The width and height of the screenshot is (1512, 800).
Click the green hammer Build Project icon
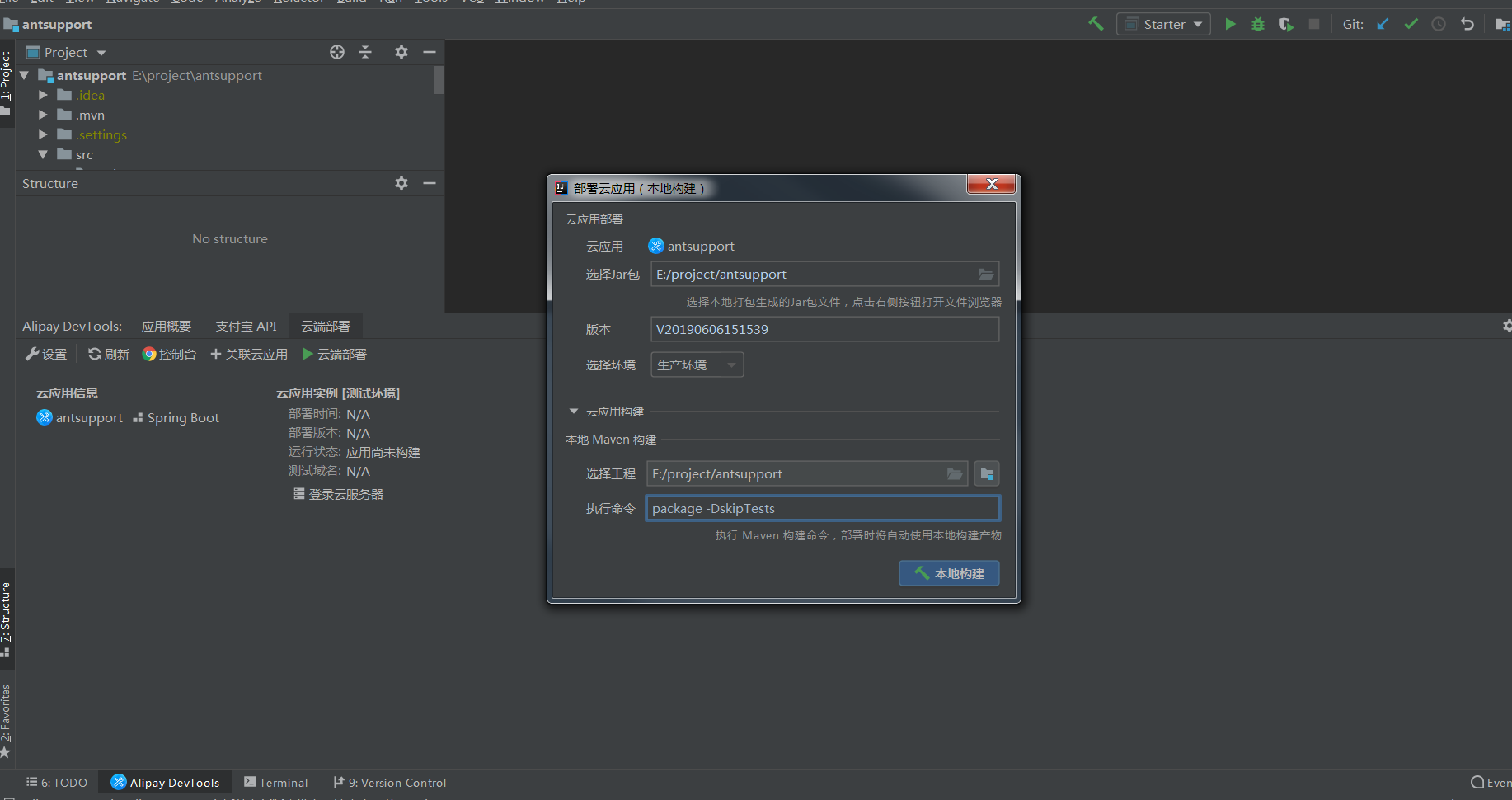point(1096,24)
